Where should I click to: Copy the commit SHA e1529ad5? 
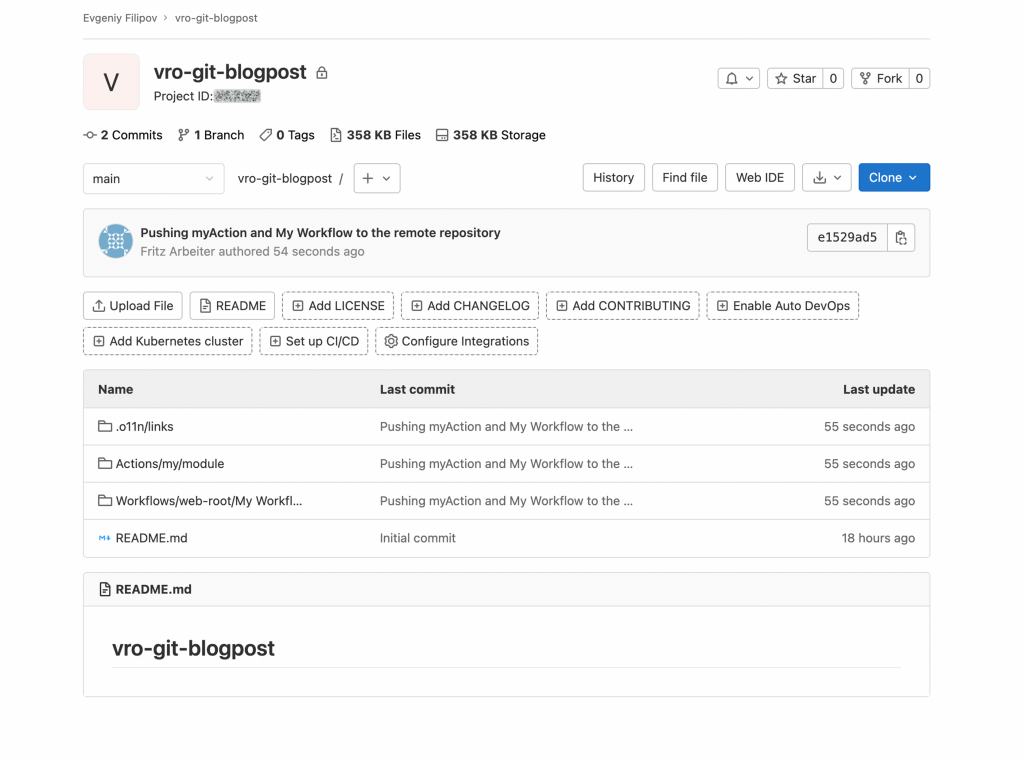click(x=901, y=237)
